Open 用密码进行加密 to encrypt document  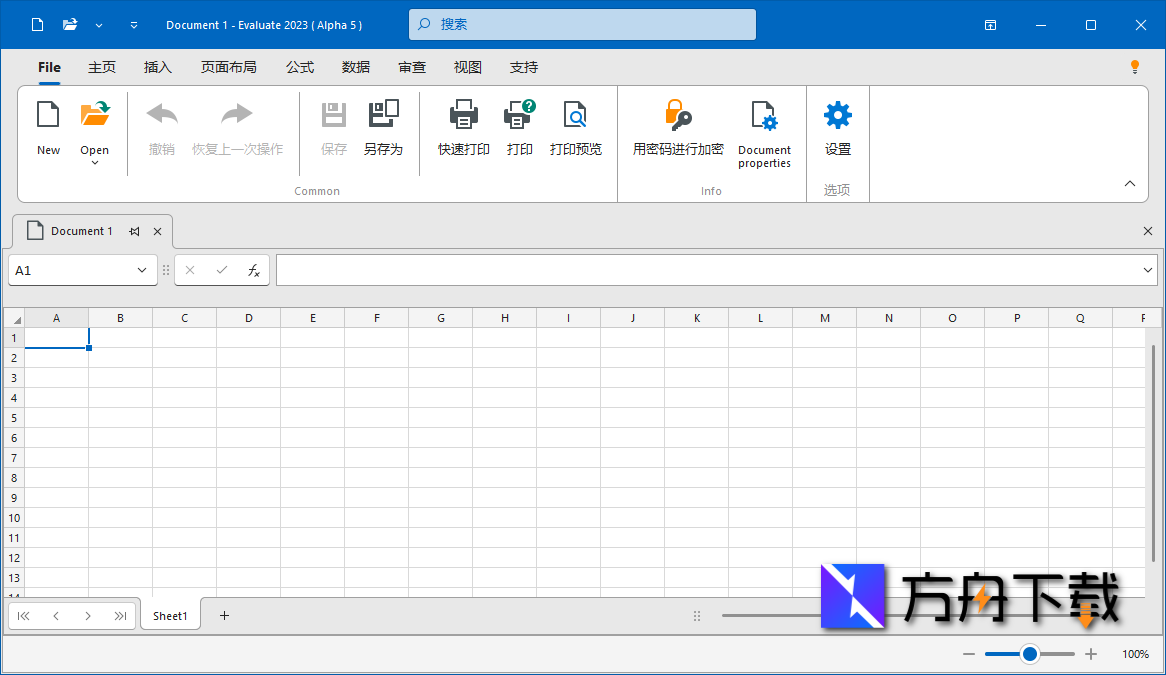[678, 130]
